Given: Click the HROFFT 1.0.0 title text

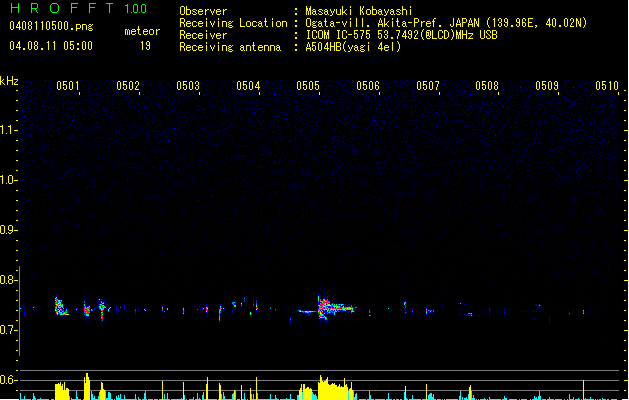Looking at the screenshot, I should [x=79, y=8].
